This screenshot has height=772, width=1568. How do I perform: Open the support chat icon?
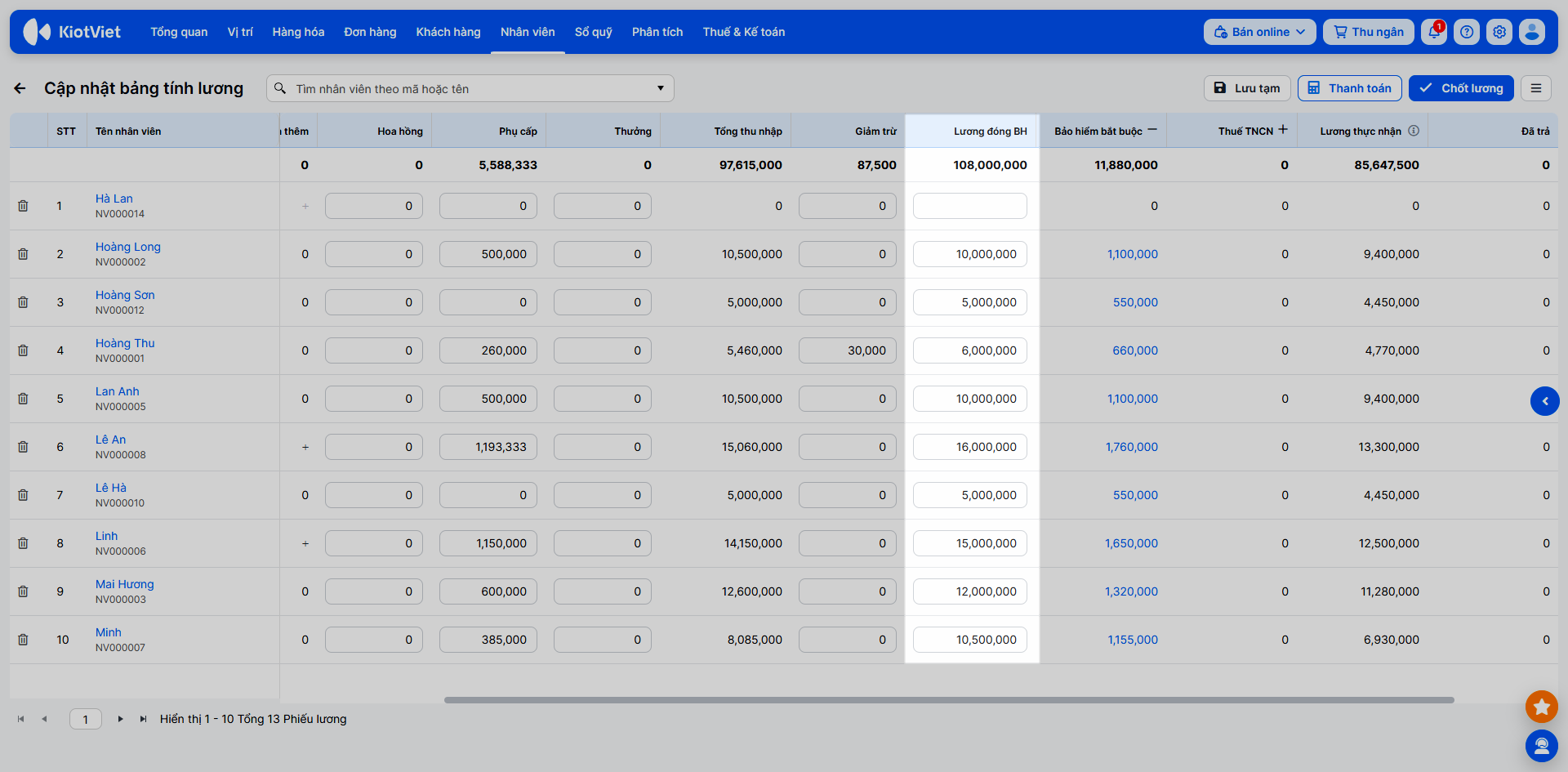[x=1542, y=746]
